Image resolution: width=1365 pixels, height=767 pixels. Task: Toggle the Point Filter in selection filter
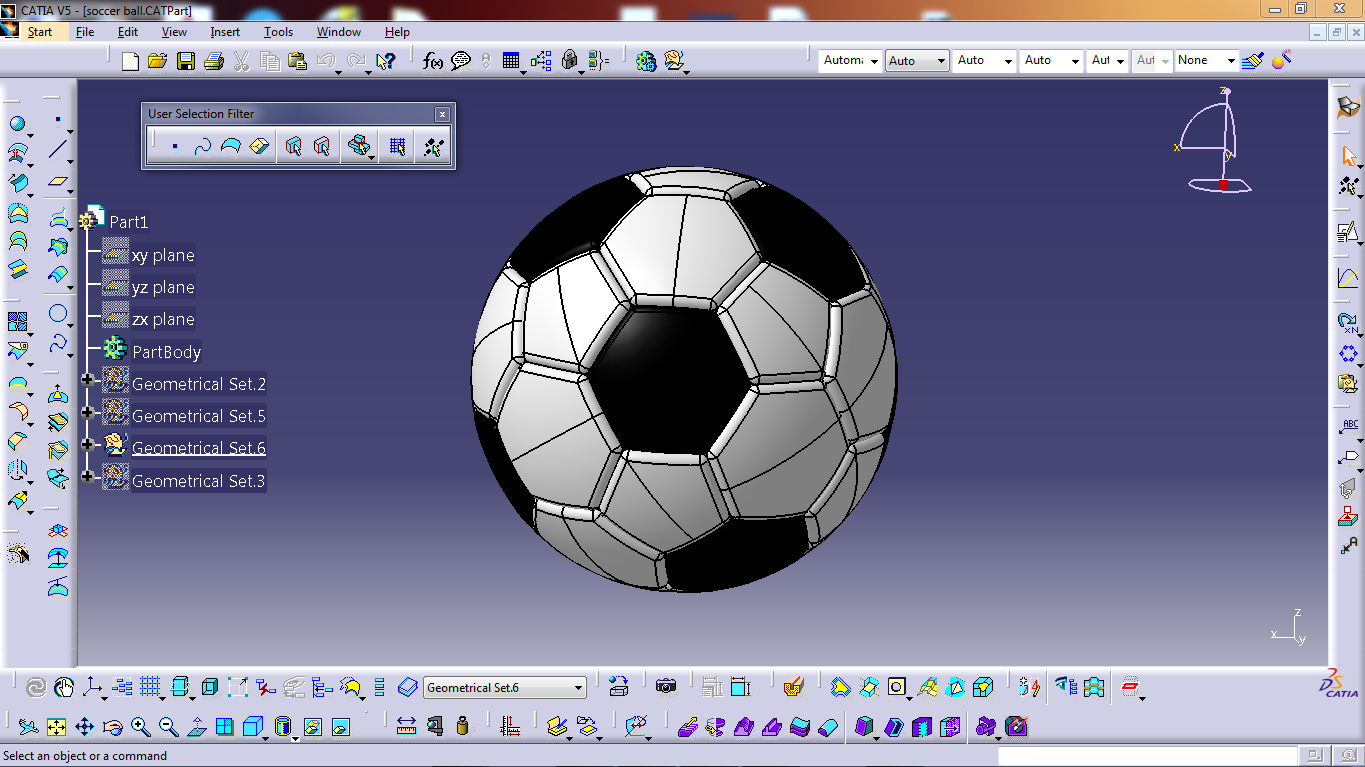175,147
